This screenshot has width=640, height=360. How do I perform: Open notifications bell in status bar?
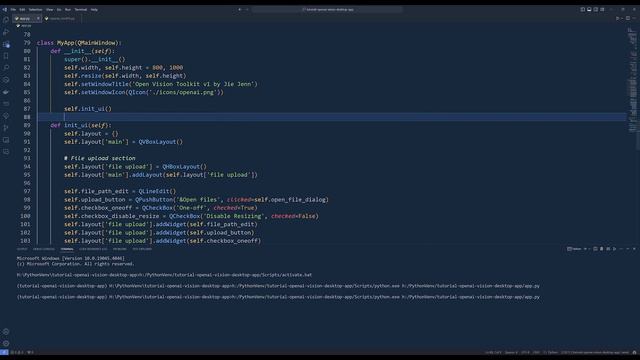pos(634,352)
